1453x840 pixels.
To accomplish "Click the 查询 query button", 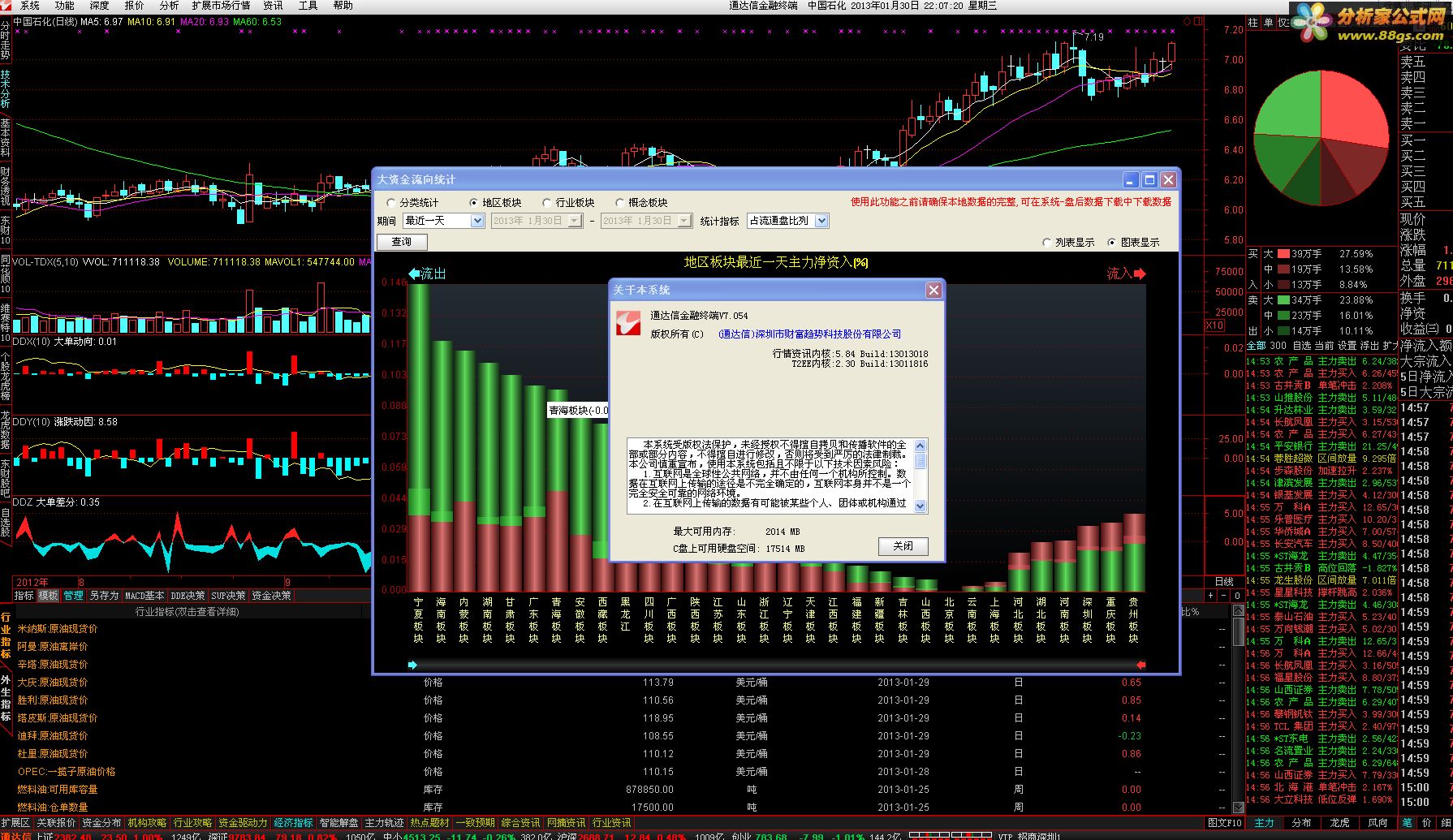I will 402,242.
